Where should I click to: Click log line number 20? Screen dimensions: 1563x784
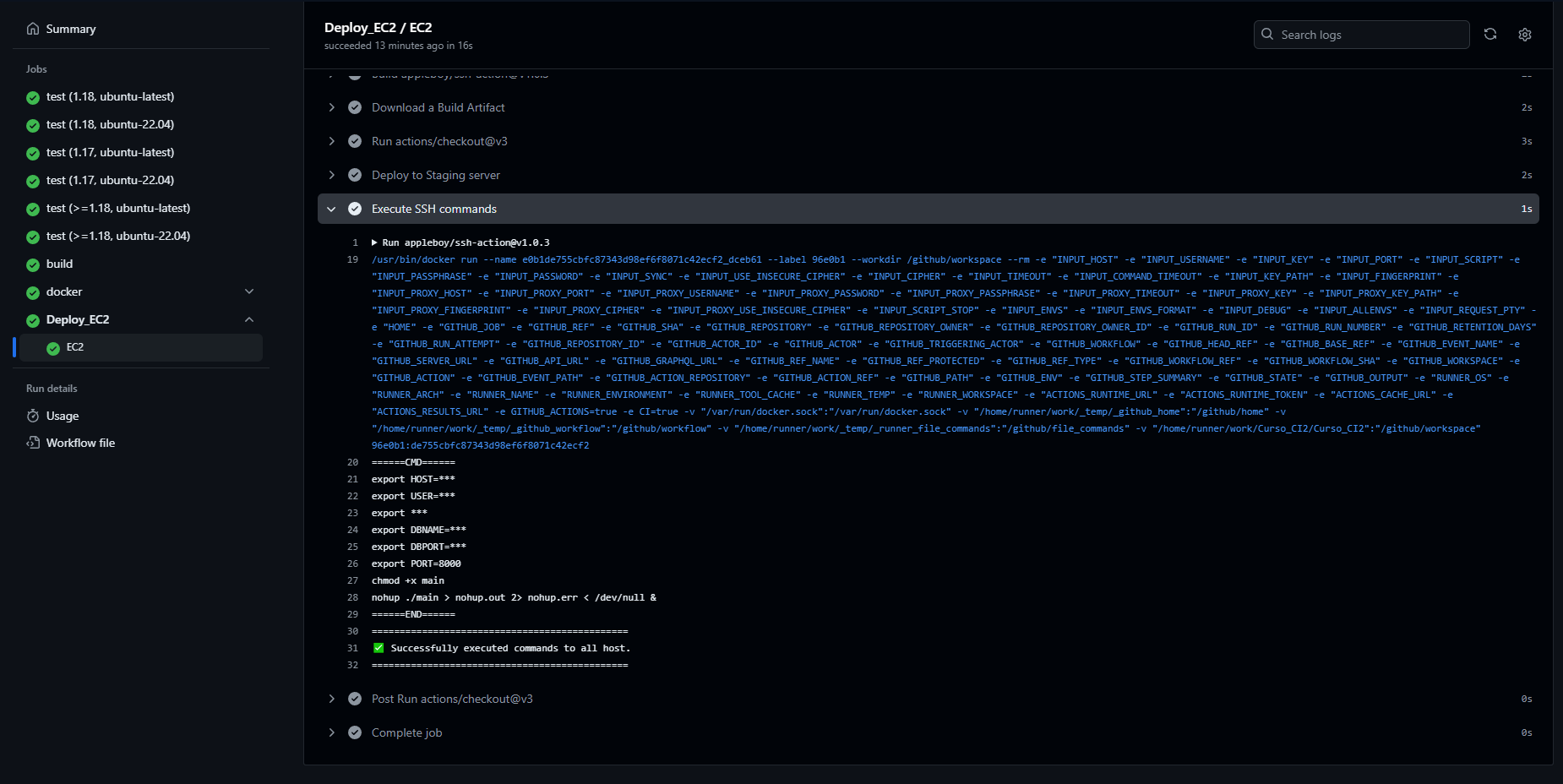pyautogui.click(x=352, y=462)
